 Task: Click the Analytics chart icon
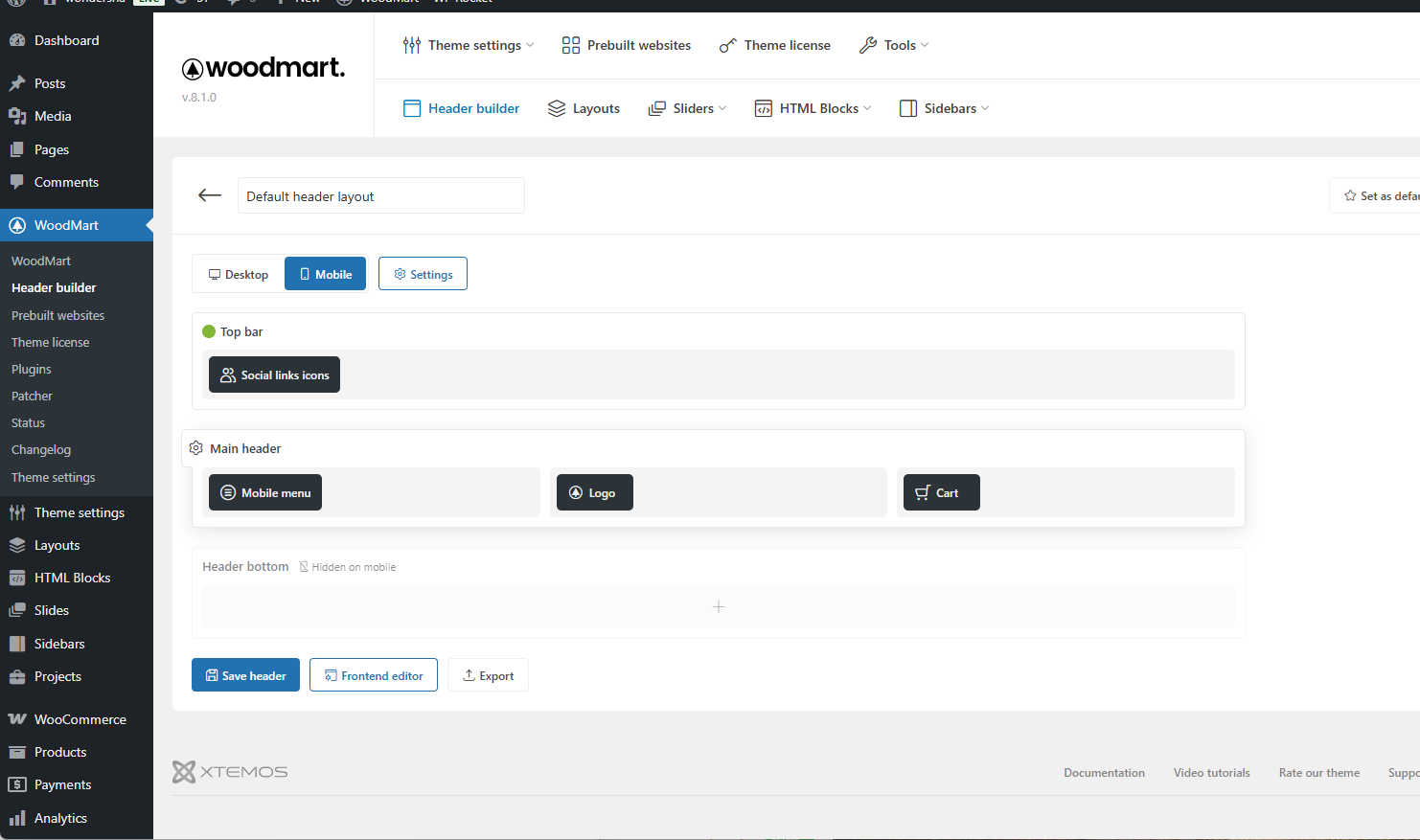click(x=17, y=818)
